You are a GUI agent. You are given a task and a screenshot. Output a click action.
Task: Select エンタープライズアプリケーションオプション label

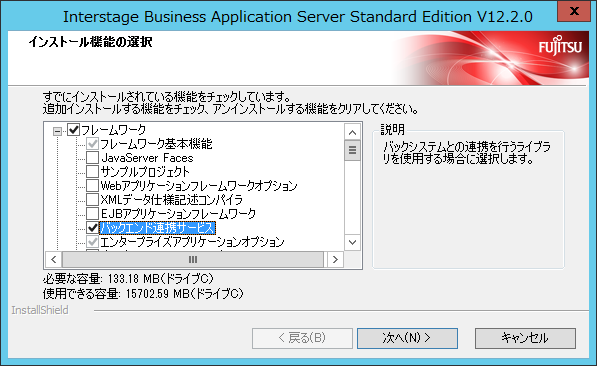click(192, 241)
